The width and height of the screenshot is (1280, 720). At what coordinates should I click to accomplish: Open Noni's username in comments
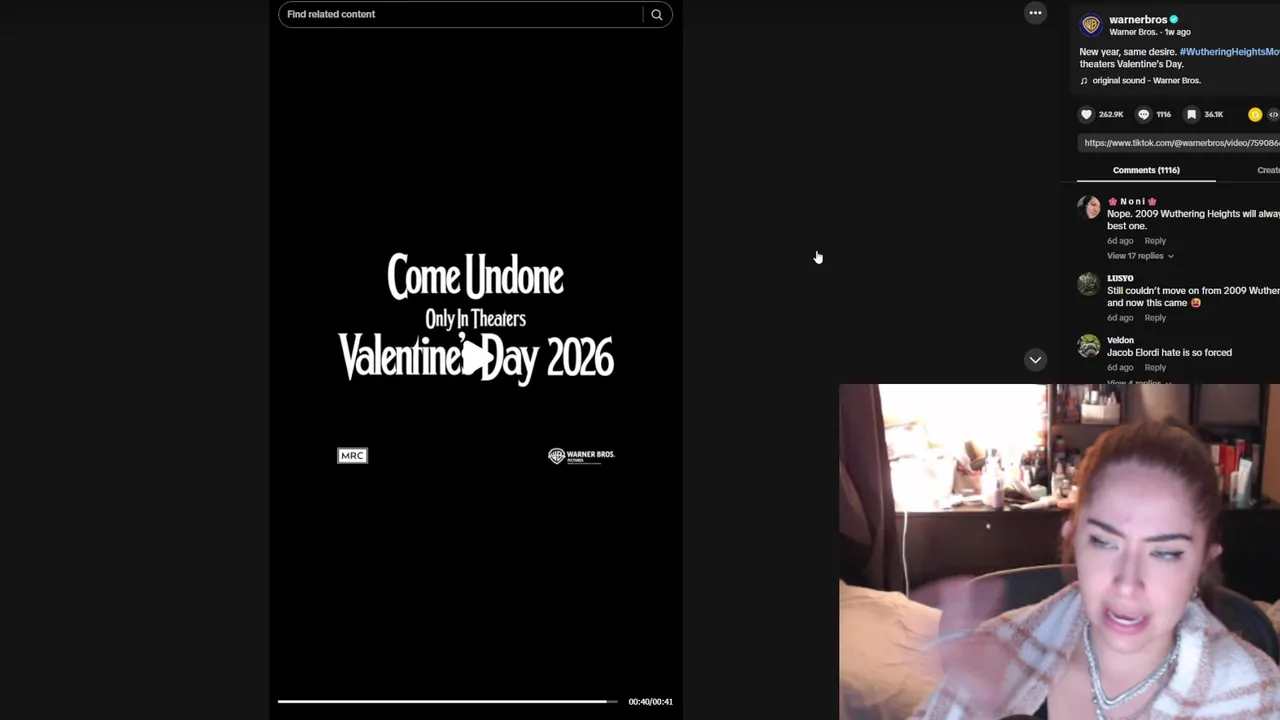(1132, 201)
